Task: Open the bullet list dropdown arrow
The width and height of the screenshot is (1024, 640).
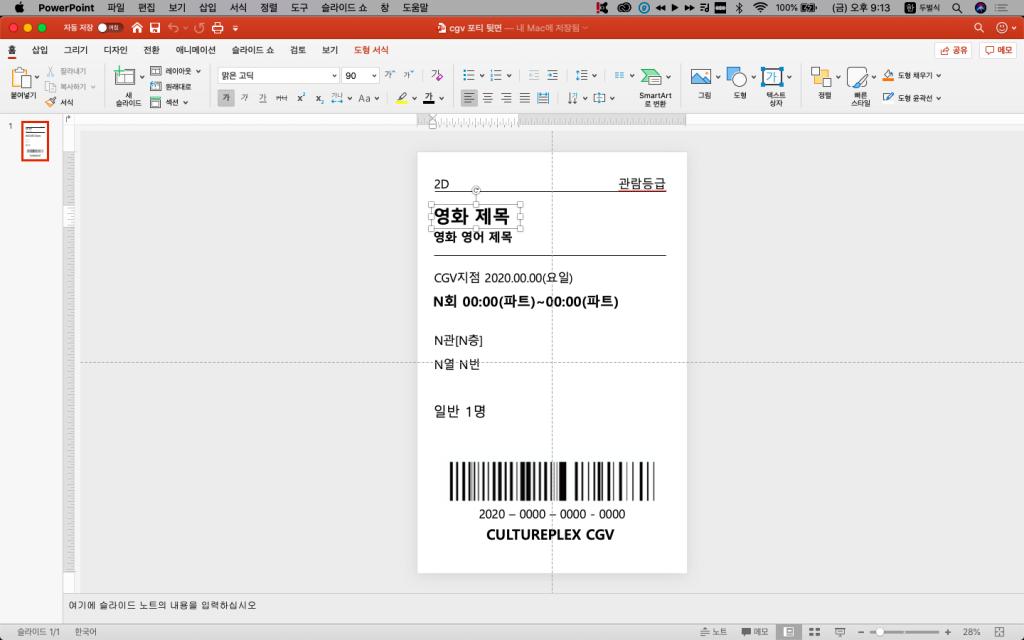Action: tap(482, 76)
